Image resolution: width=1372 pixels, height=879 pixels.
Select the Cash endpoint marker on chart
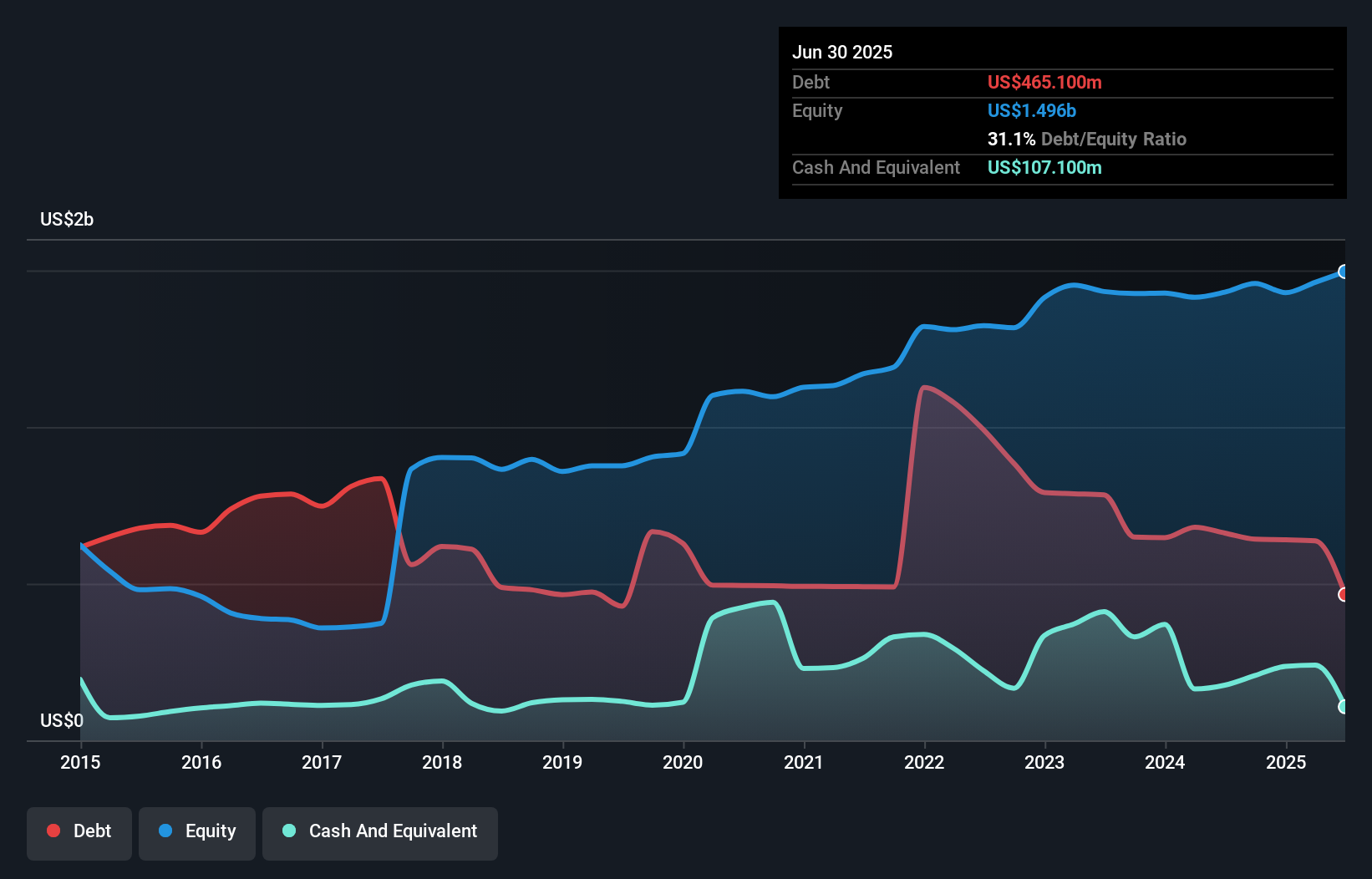(x=1344, y=707)
